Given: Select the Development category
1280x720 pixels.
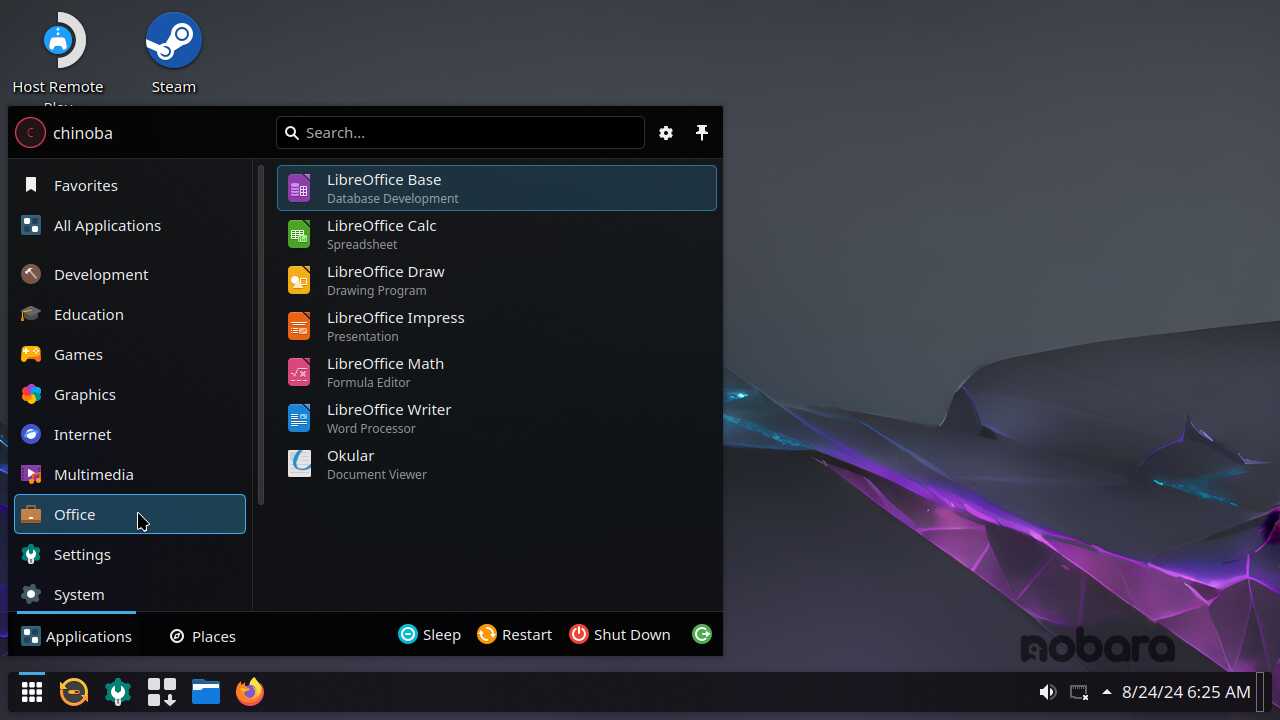Looking at the screenshot, I should [130, 274].
